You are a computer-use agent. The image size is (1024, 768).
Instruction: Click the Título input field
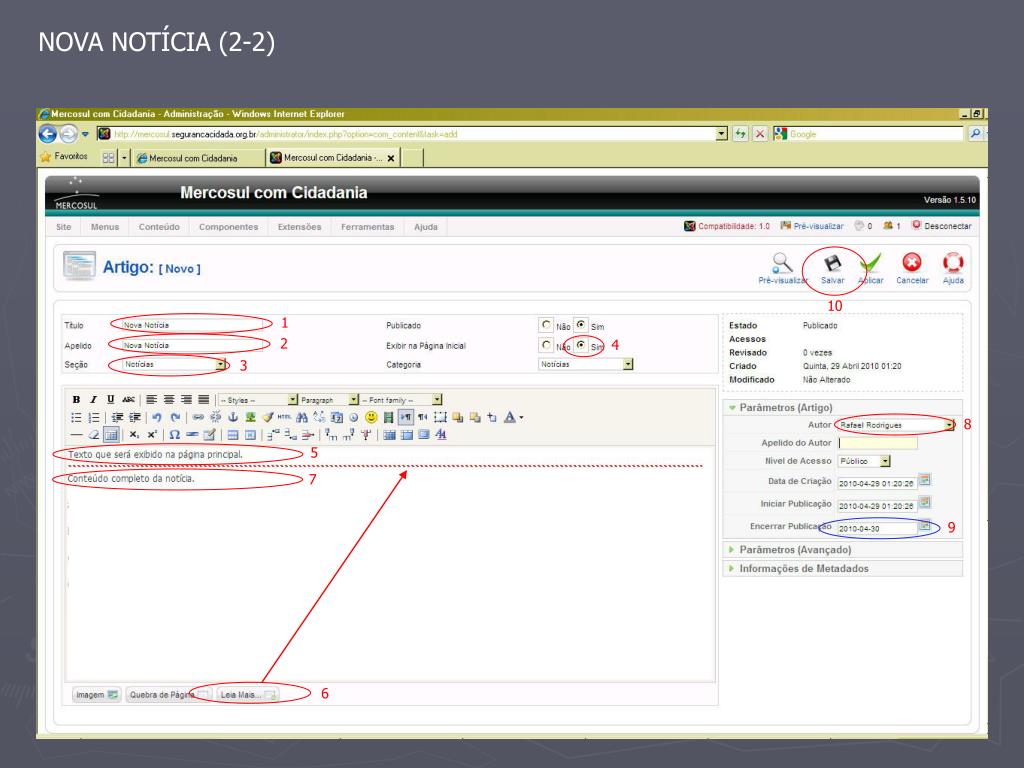(192, 325)
